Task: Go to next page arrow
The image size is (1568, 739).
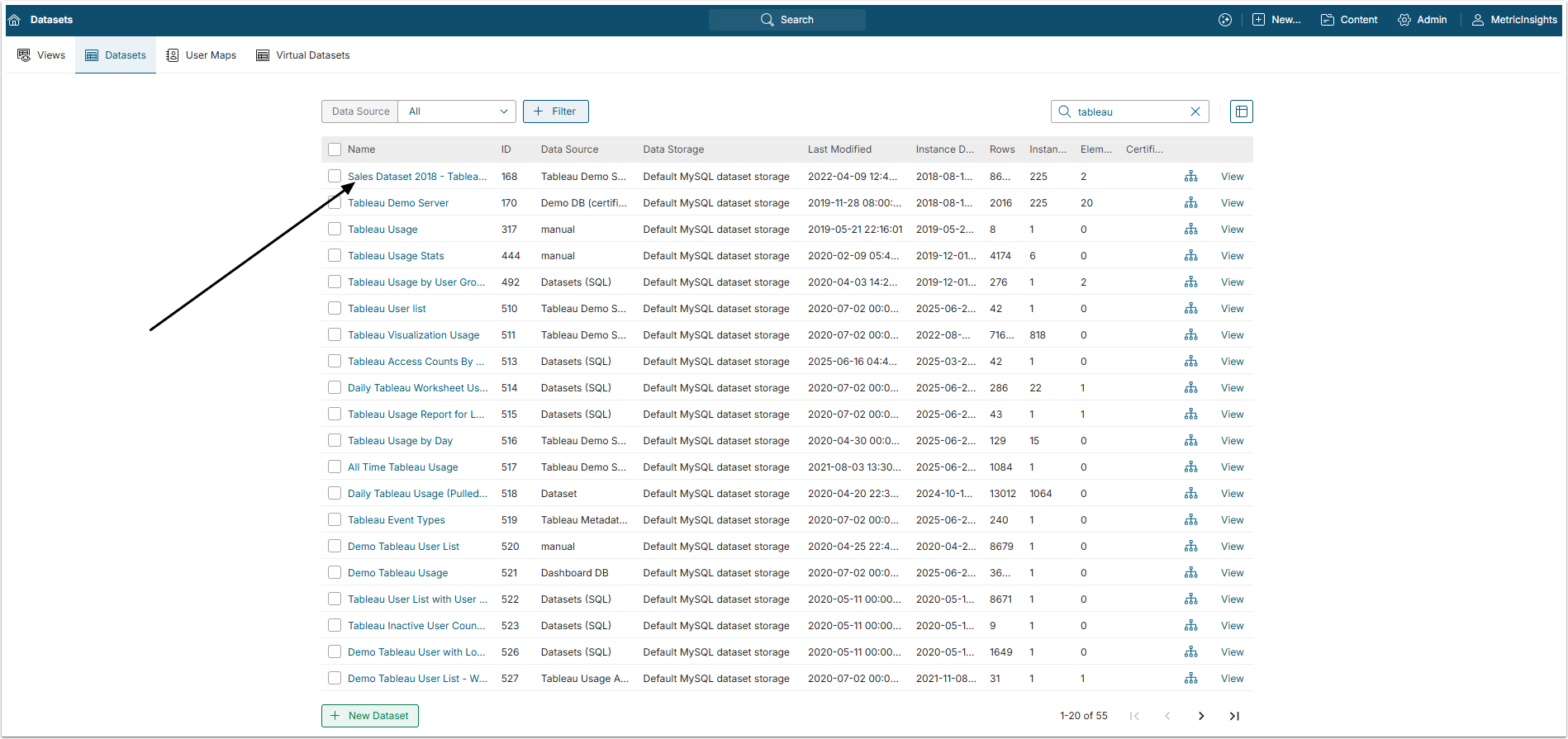Action: (1201, 716)
